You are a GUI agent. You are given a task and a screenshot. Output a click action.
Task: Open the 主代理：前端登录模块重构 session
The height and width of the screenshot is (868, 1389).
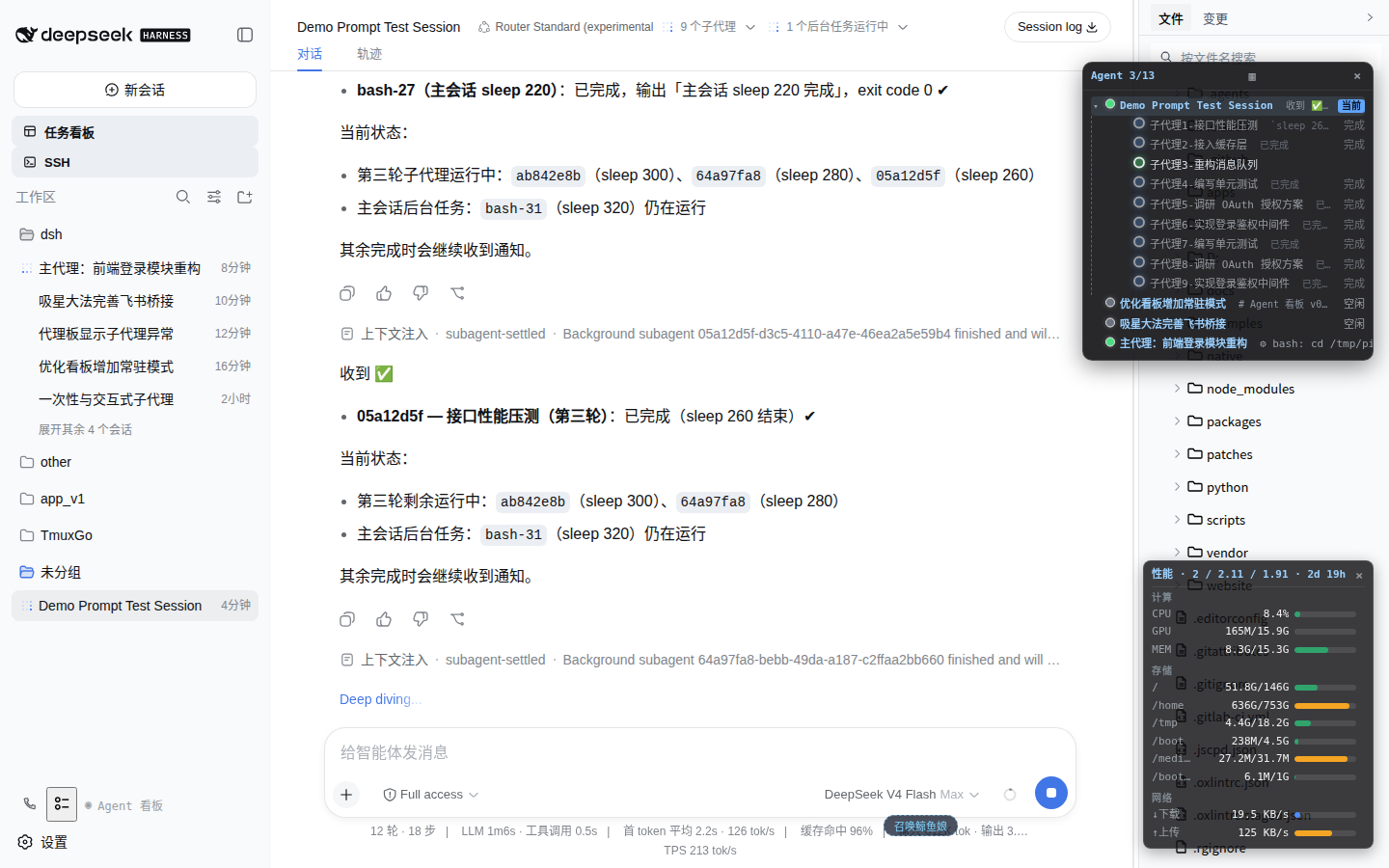pos(135,268)
